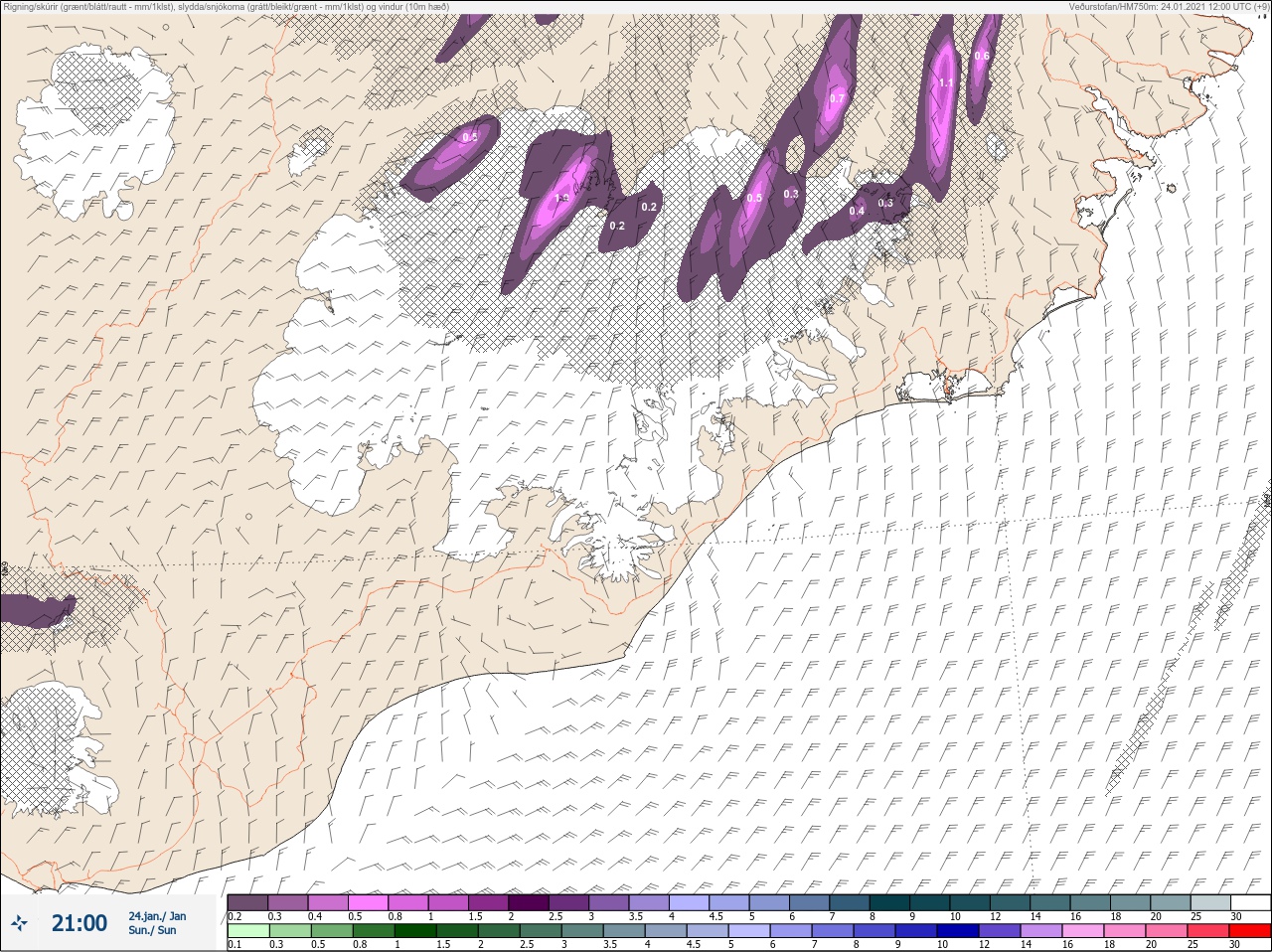Click the 0.4 precipitation value on the map
The image size is (1272, 952).
857,211
